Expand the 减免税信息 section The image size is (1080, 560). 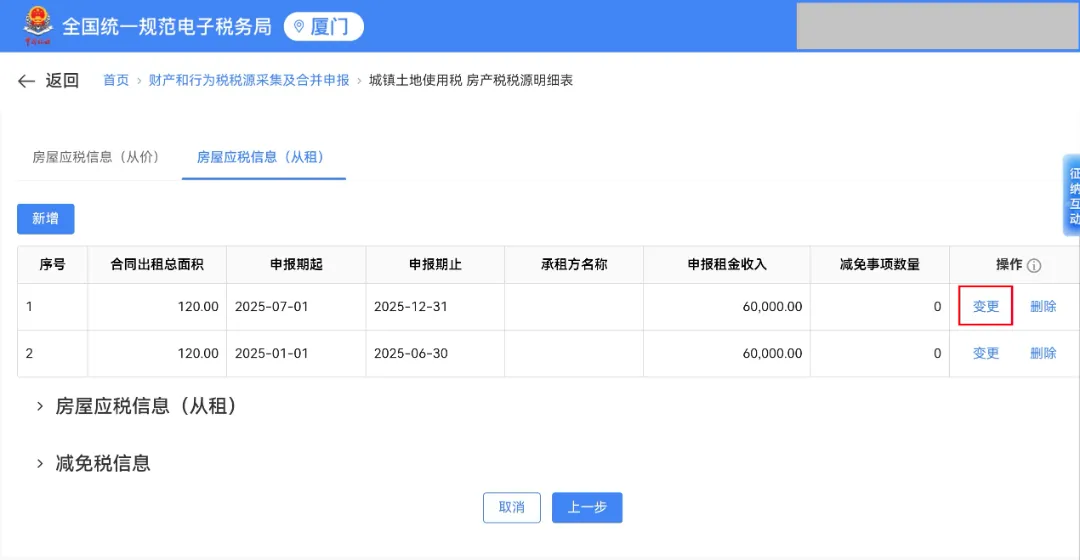(40, 463)
